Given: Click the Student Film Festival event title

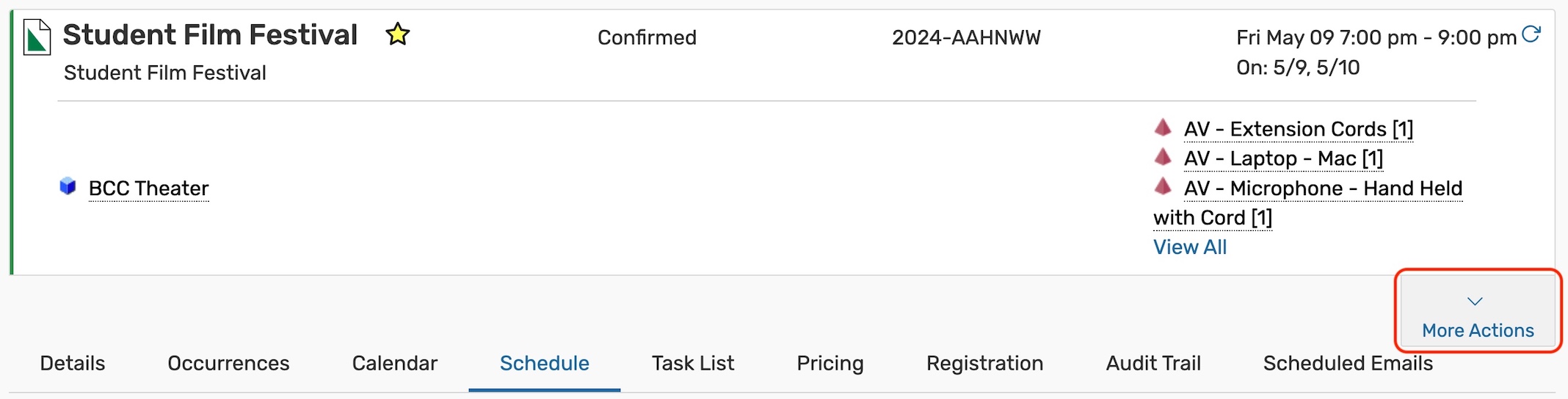Looking at the screenshot, I should point(210,34).
